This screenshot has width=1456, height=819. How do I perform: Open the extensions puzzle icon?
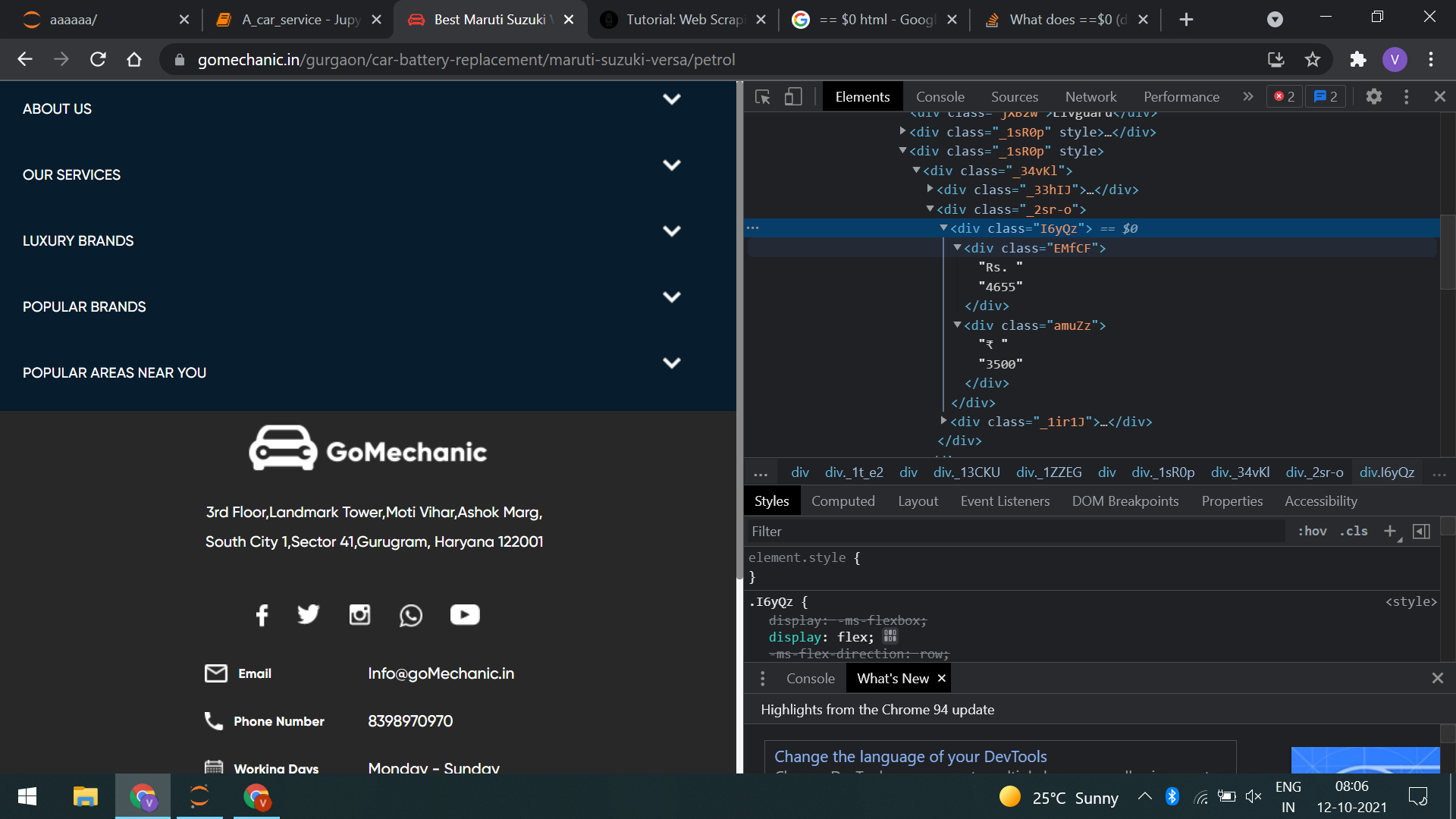1358,59
